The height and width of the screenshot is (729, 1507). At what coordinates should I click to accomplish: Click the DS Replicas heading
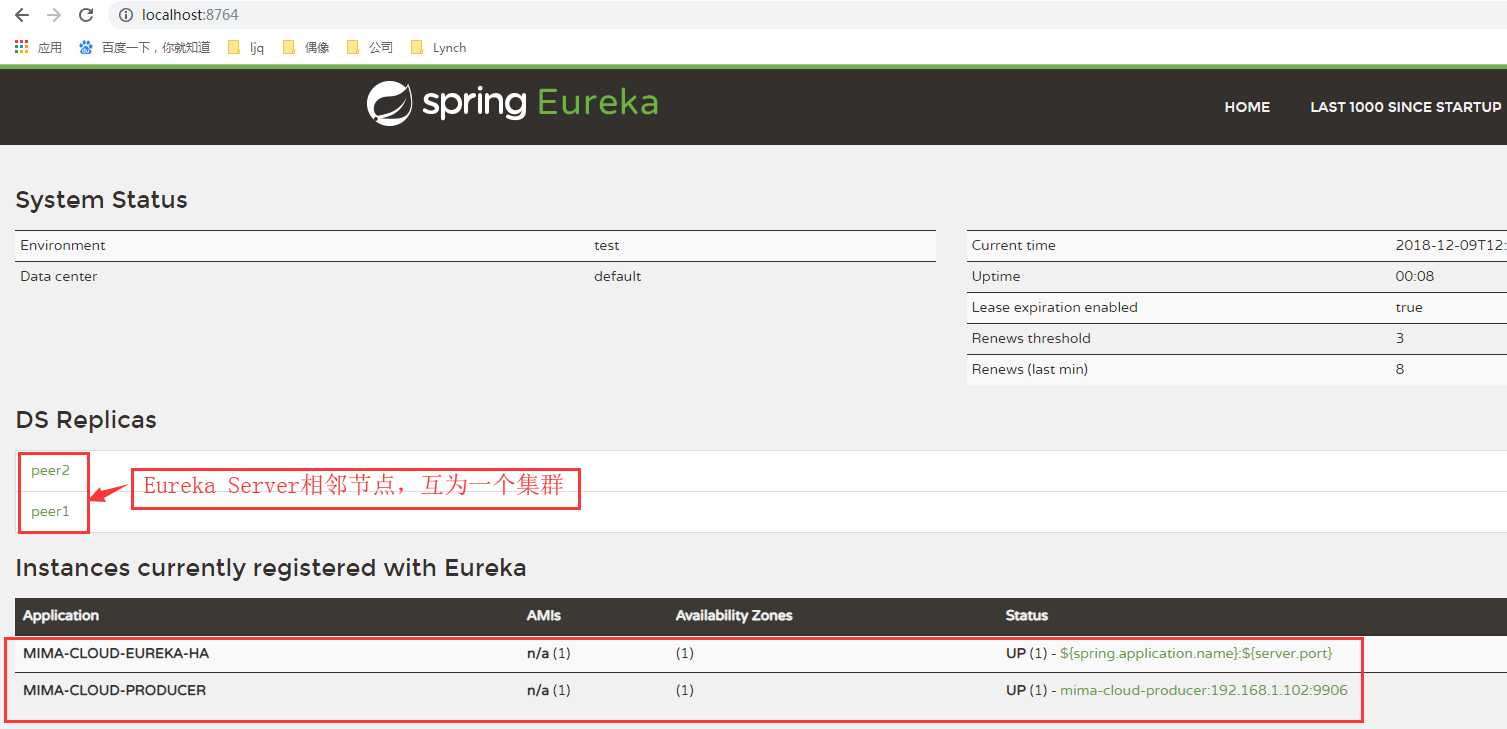pyautogui.click(x=86, y=420)
